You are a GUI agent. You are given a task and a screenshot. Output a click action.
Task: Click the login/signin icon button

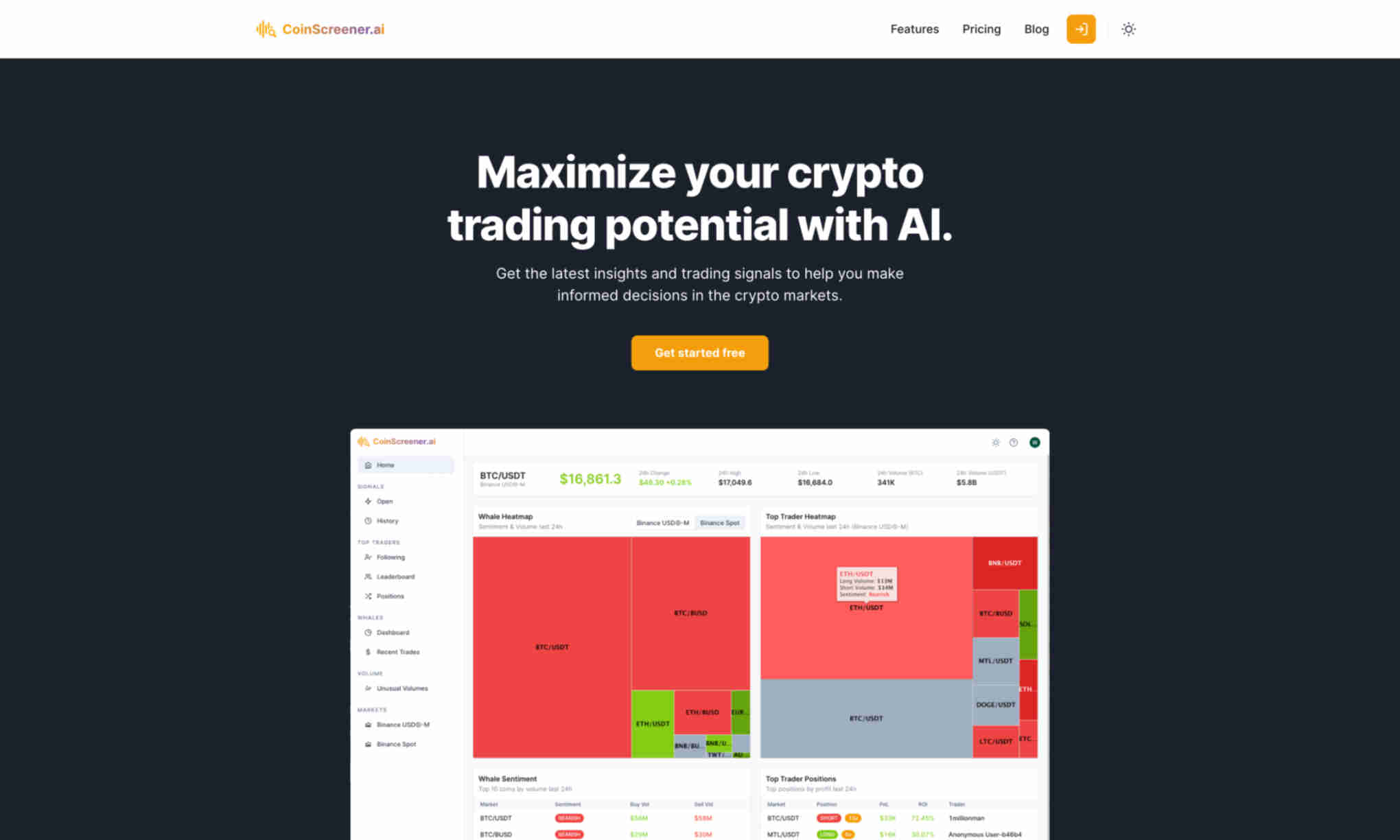tap(1081, 29)
